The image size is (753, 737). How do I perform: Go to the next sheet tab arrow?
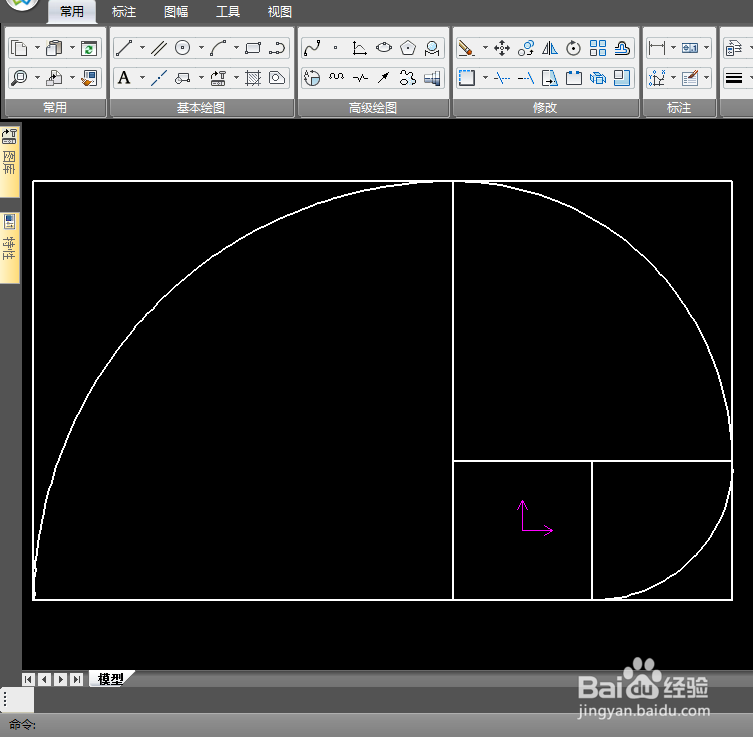coord(61,679)
